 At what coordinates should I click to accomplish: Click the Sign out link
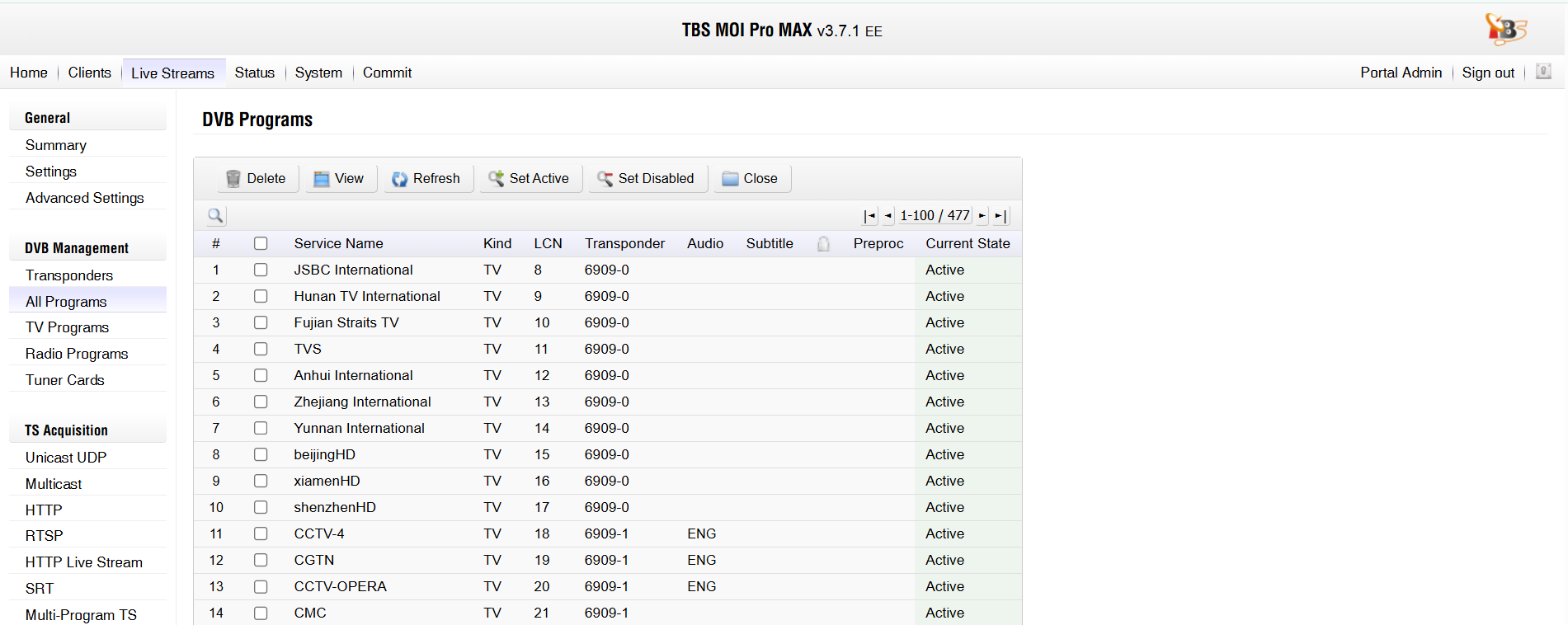pyautogui.click(x=1488, y=73)
